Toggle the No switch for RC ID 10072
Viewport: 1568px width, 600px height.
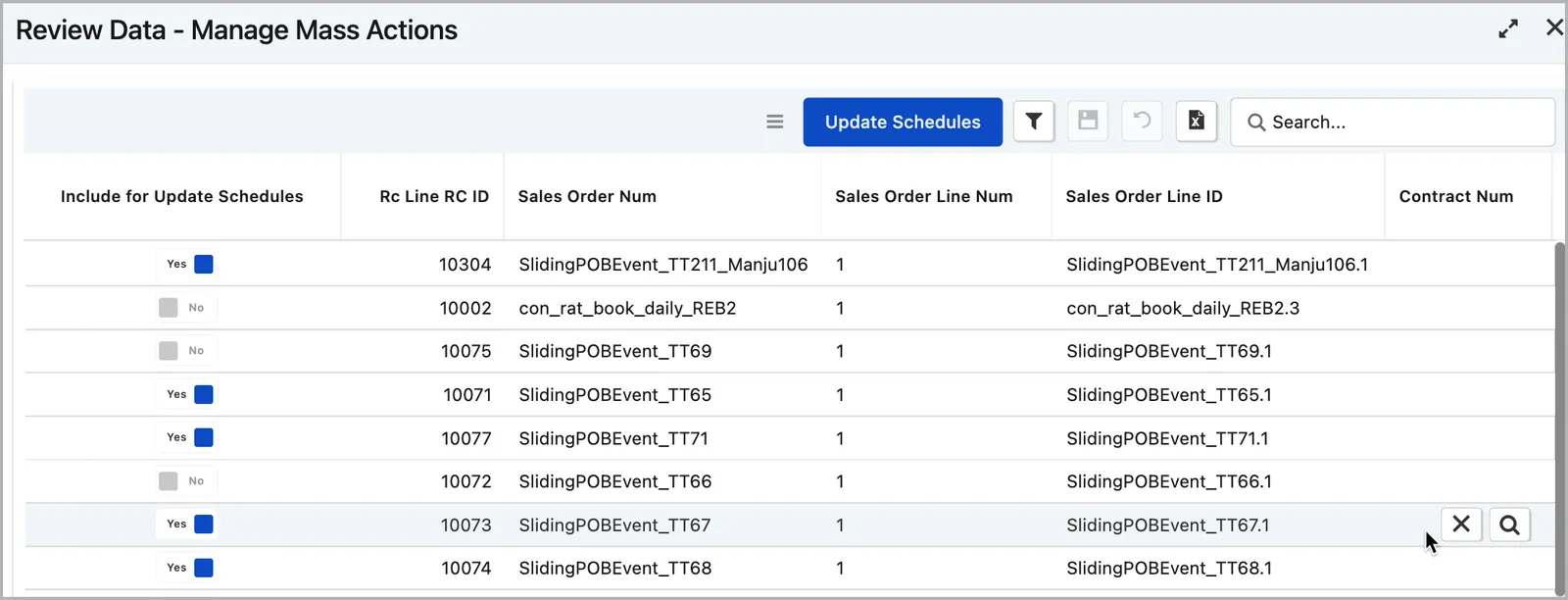coord(185,481)
